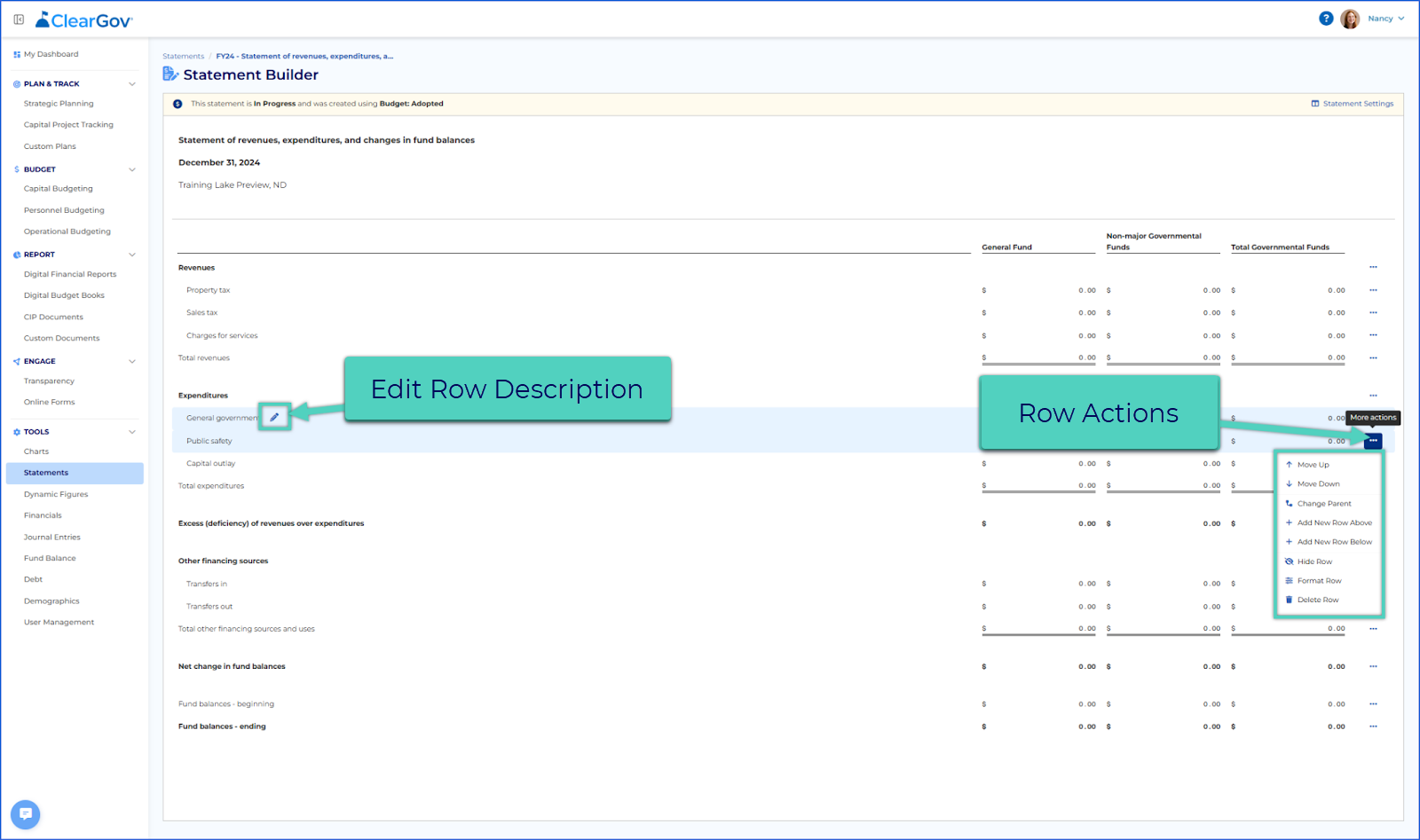Open Journal Entries in the sidebar
Screen dimensions: 1420x840
coord(52,537)
